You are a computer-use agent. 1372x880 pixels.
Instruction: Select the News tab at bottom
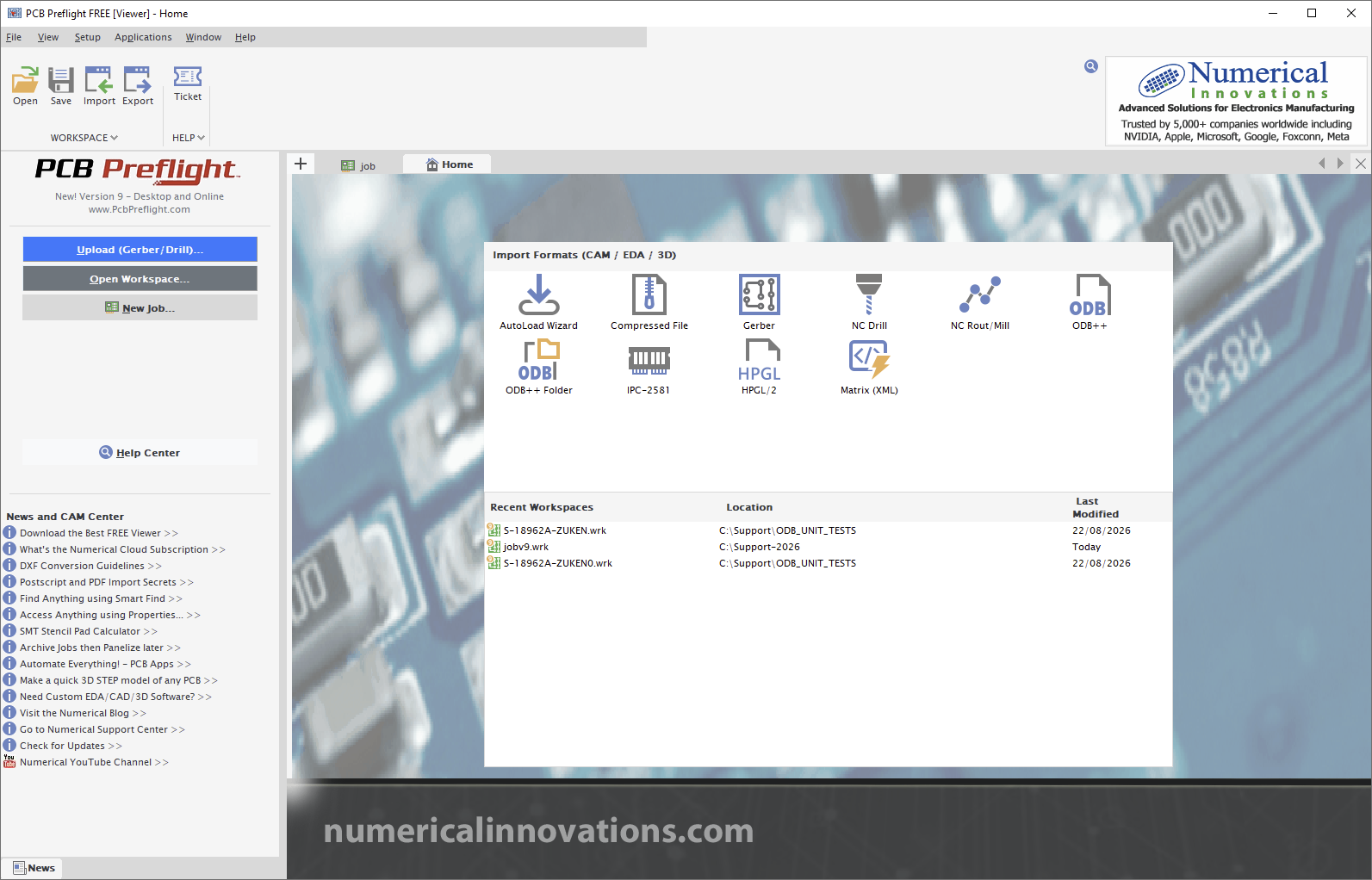coord(34,868)
